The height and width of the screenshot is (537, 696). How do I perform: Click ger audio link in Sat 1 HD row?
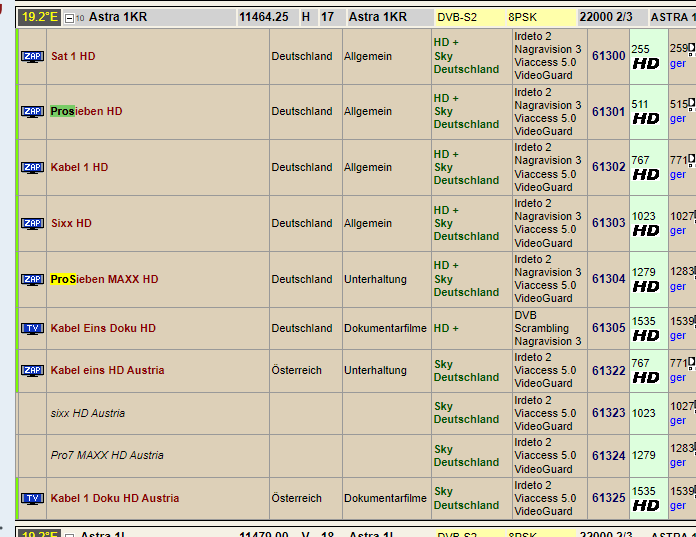coord(678,64)
